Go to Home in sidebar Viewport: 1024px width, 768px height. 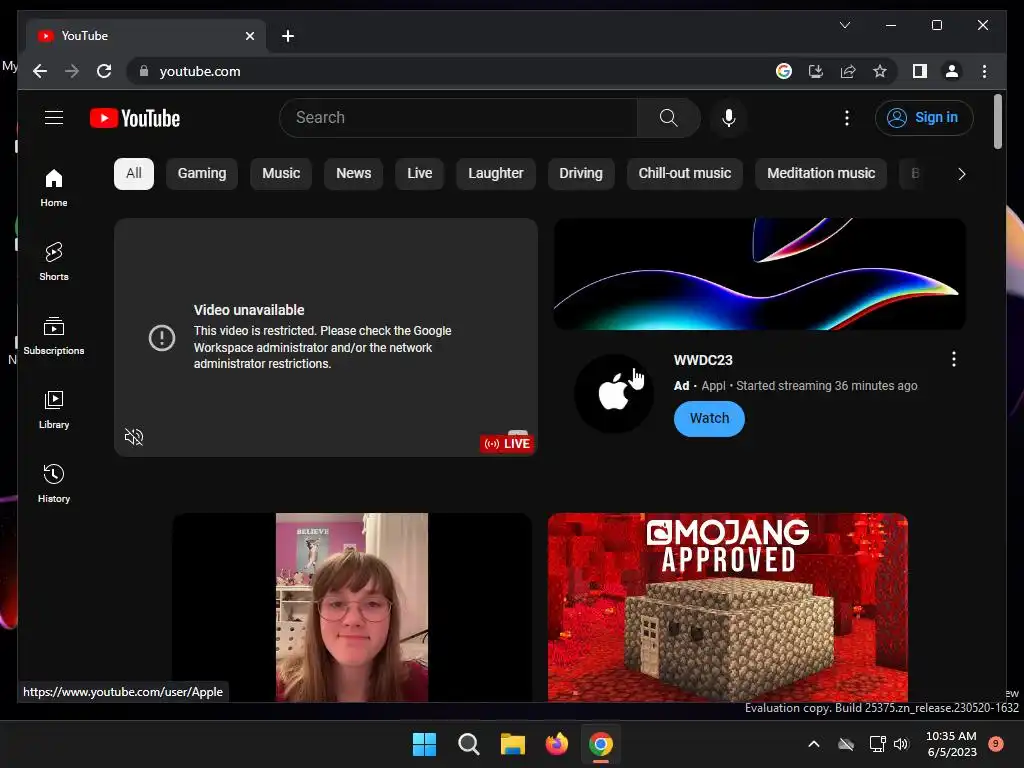tap(54, 187)
